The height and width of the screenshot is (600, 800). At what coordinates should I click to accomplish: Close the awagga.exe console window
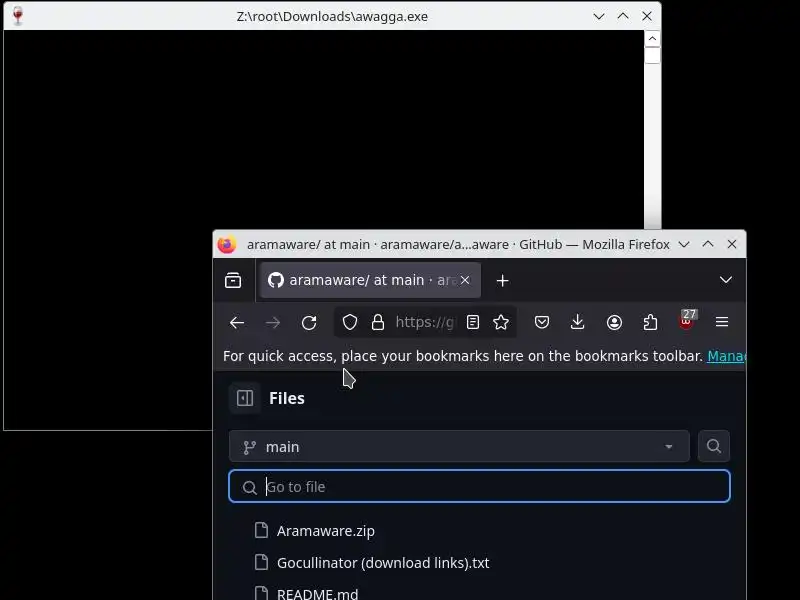tap(647, 16)
